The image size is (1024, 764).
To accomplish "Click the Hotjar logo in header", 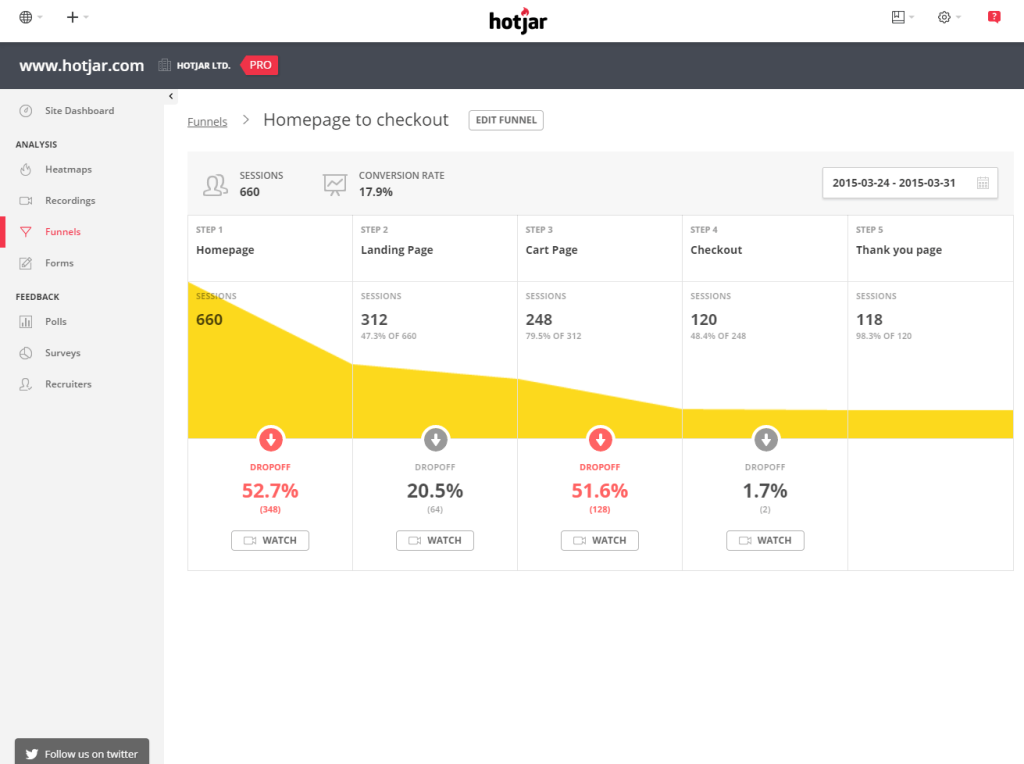I will pos(518,19).
